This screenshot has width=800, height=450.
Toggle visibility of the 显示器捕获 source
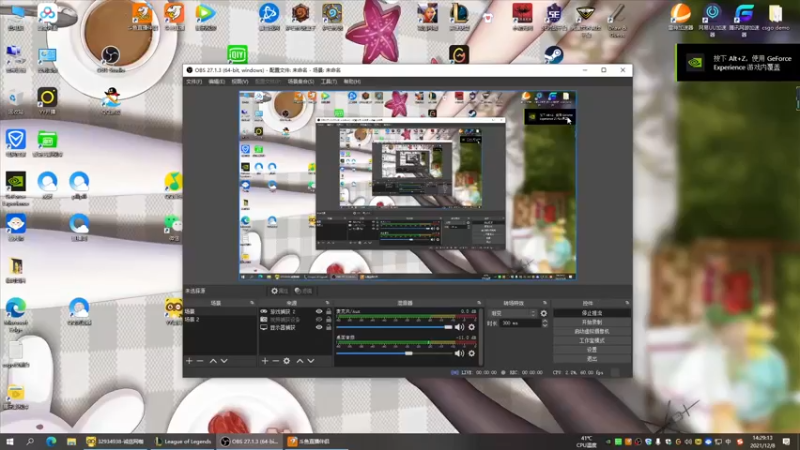pyautogui.click(x=319, y=328)
